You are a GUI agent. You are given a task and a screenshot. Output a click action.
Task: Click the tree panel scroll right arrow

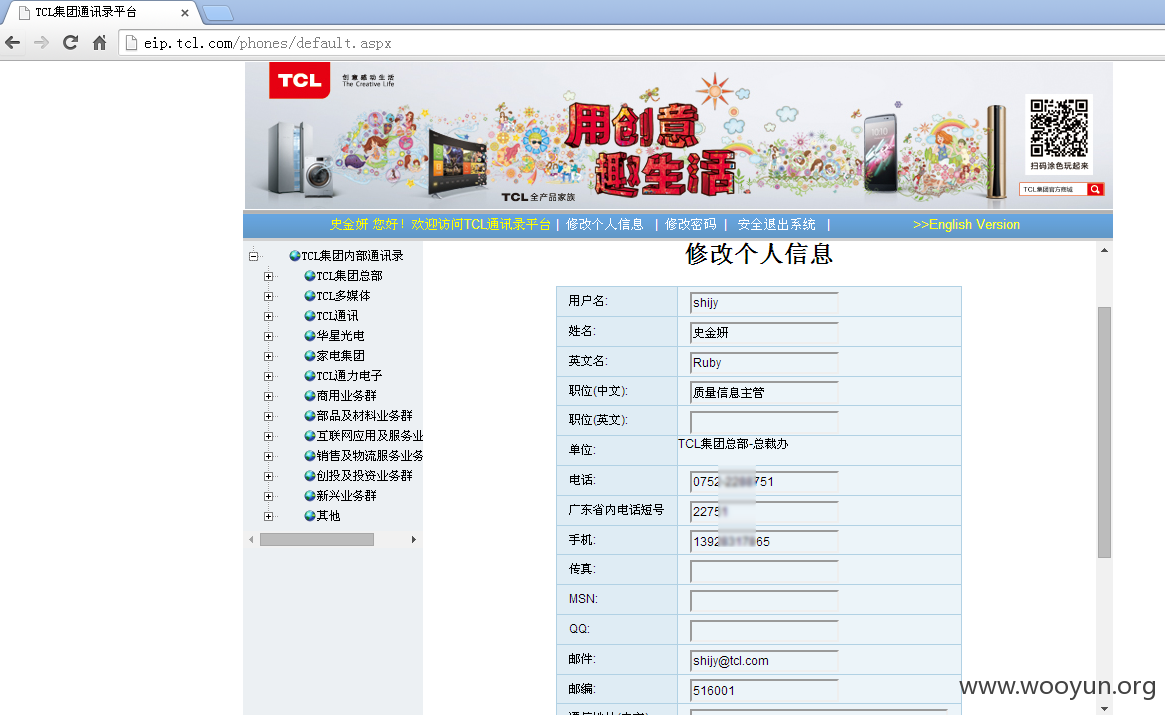click(414, 540)
